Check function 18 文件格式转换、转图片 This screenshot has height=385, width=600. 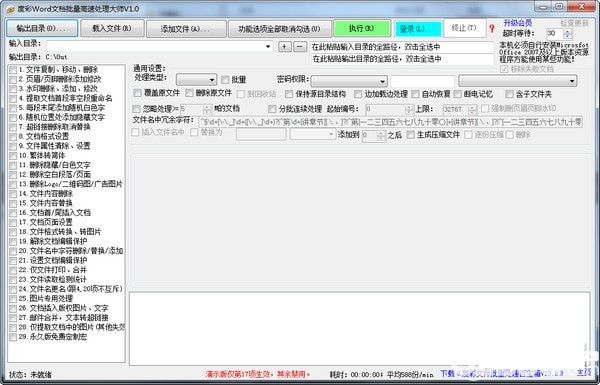(x=13, y=232)
